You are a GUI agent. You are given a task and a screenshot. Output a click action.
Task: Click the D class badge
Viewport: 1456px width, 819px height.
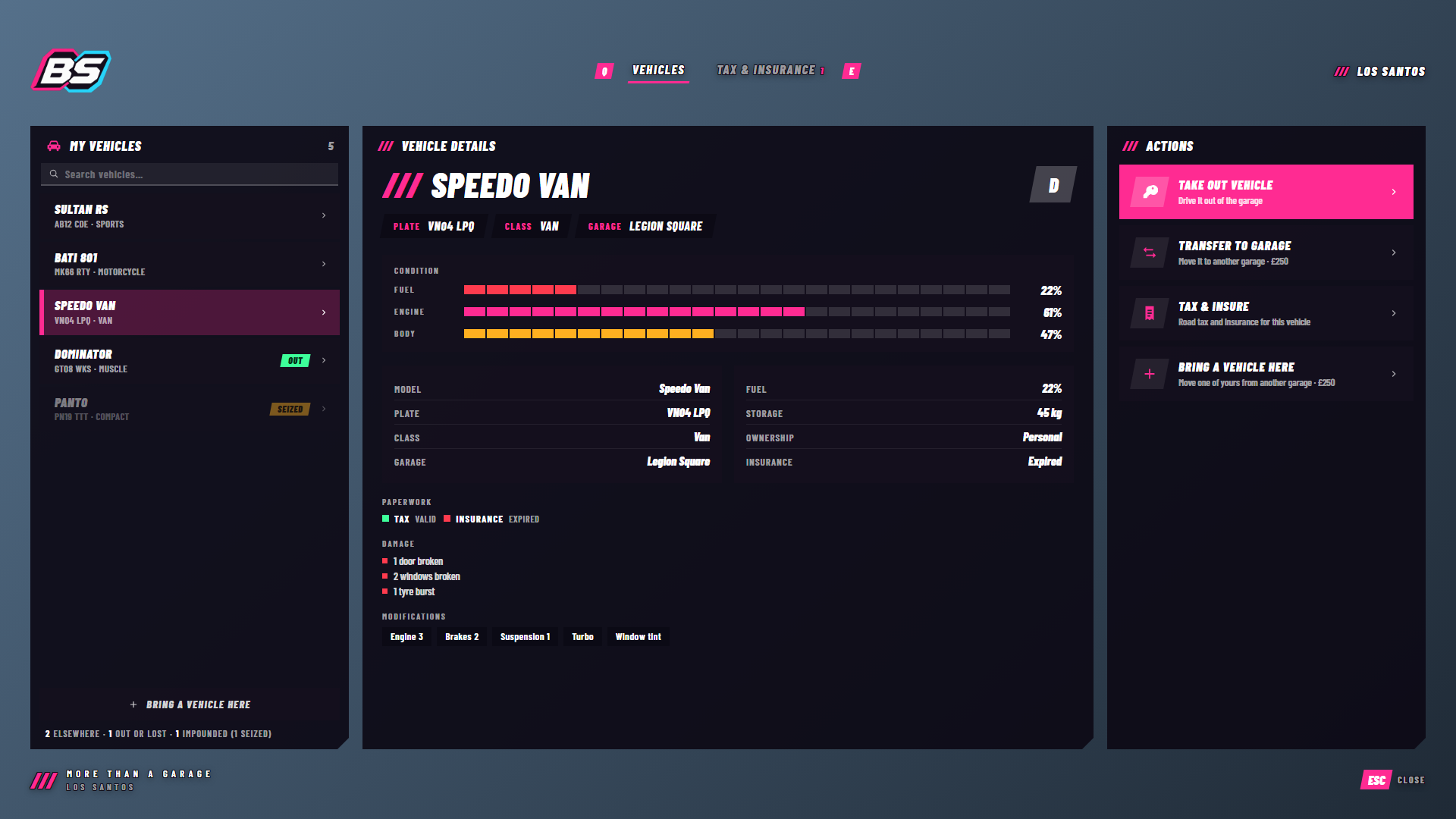[1053, 185]
